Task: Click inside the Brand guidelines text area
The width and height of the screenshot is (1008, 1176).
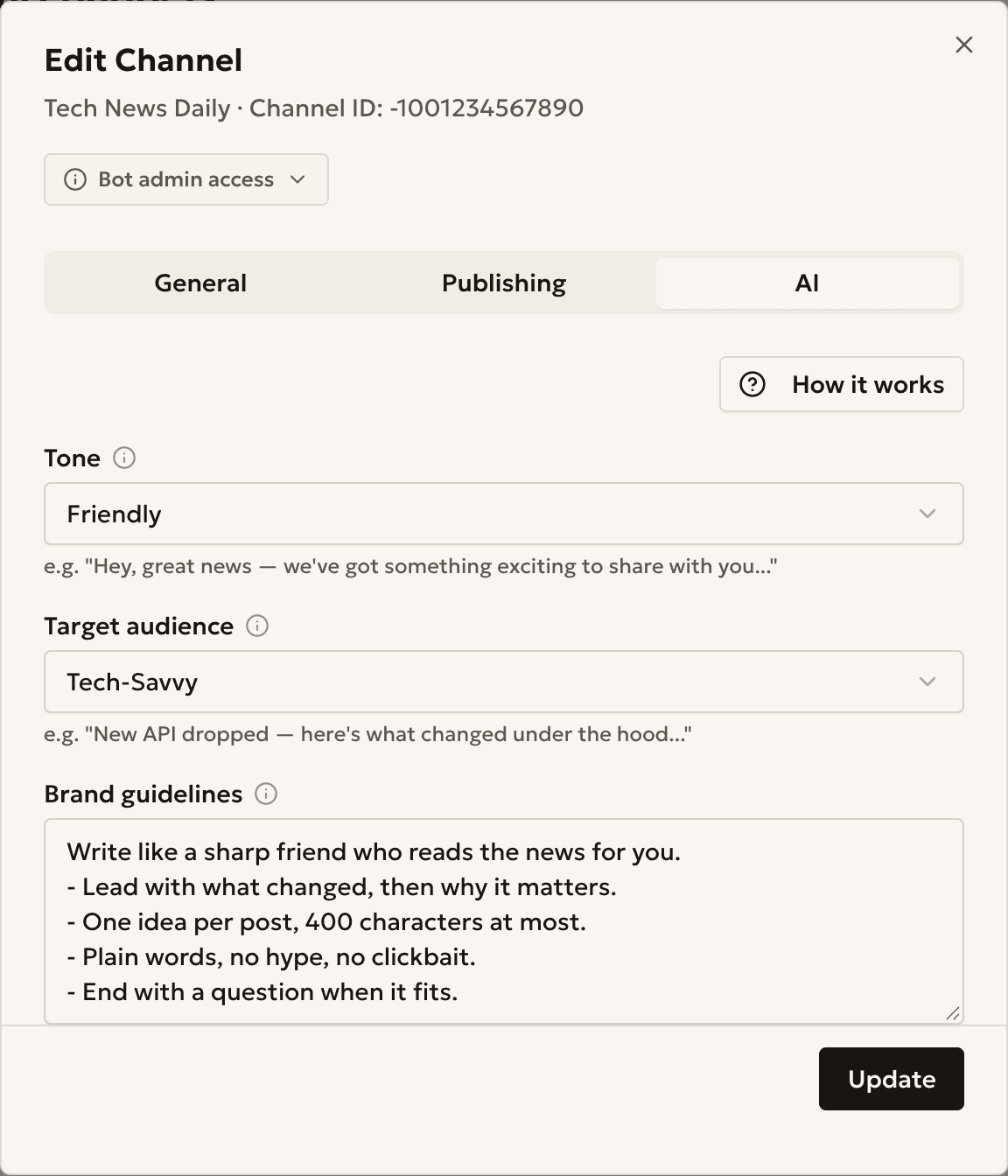Action: click(504, 921)
